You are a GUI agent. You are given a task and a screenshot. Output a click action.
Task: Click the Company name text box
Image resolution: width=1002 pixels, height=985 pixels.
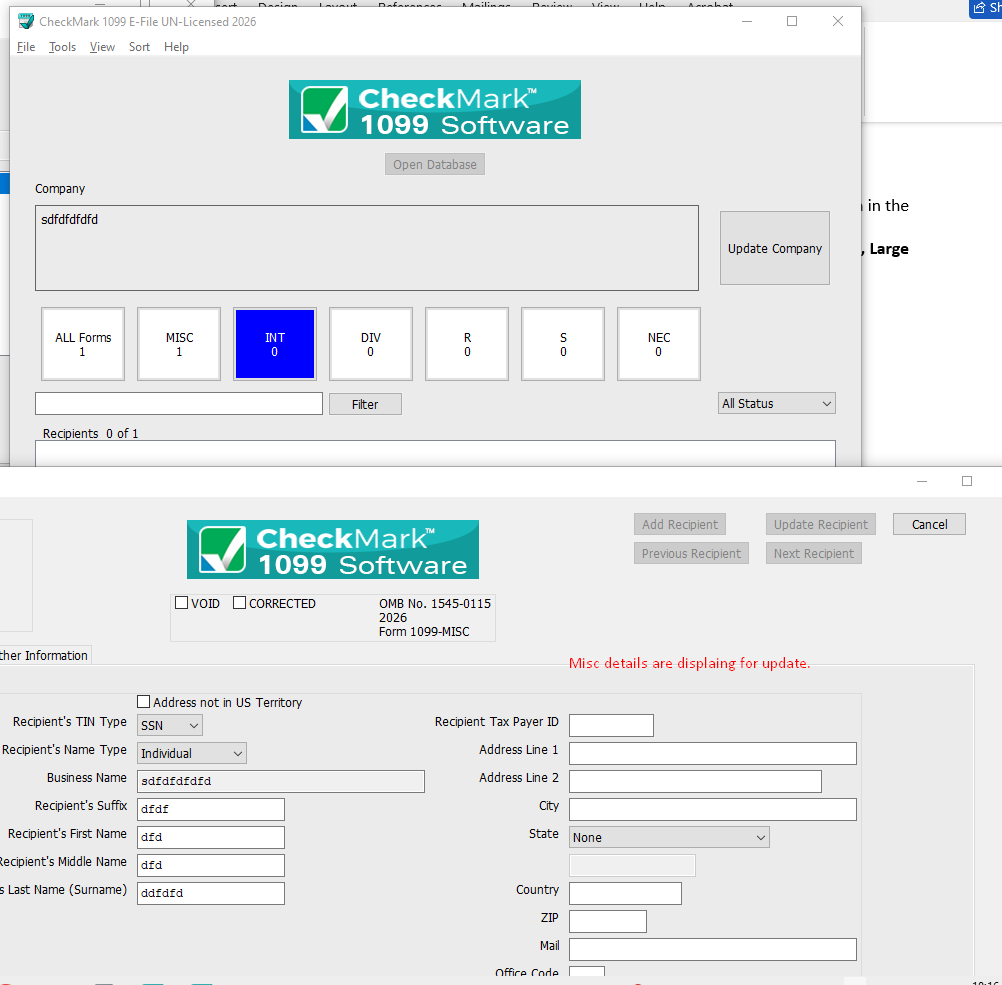click(367, 248)
